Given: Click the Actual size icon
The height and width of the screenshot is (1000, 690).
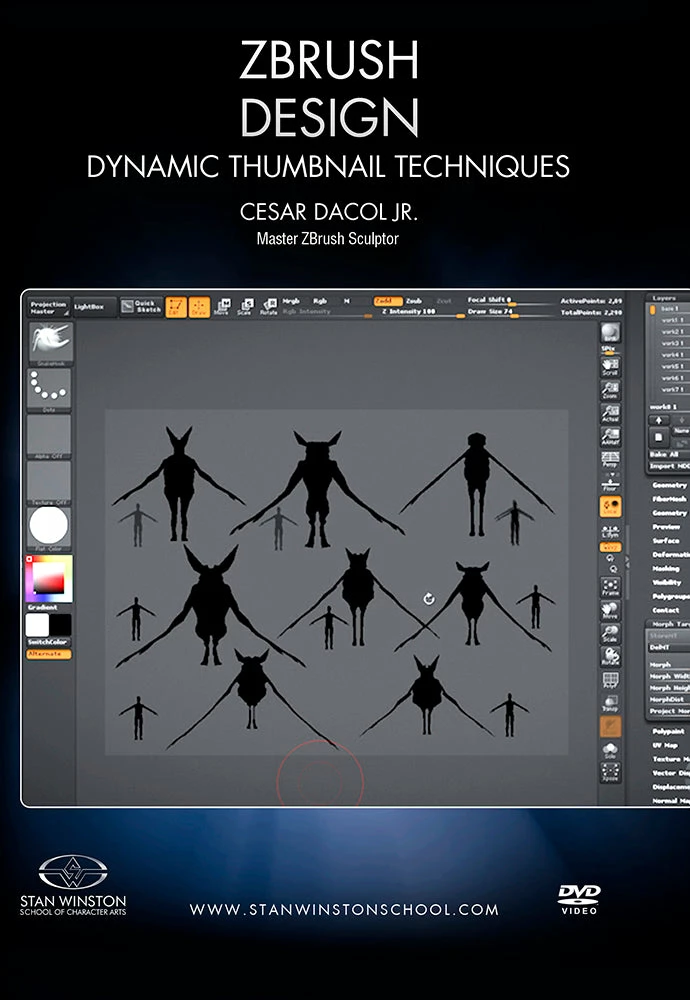Looking at the screenshot, I should (x=609, y=414).
